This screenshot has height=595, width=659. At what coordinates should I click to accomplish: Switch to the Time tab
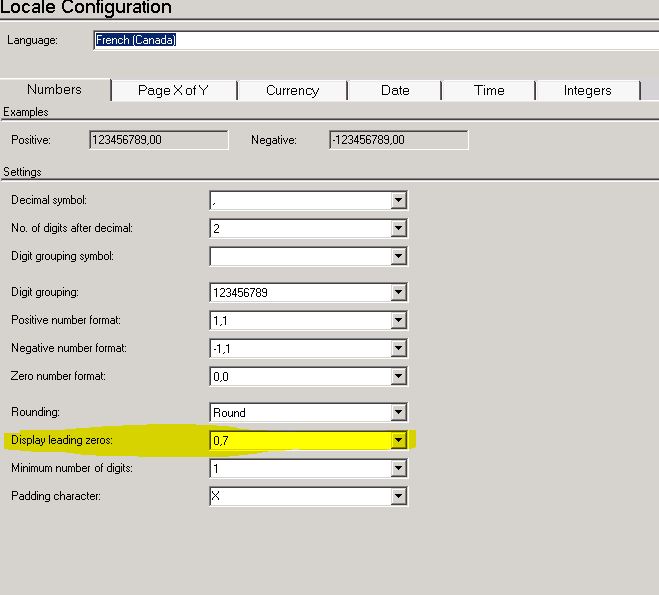click(489, 91)
